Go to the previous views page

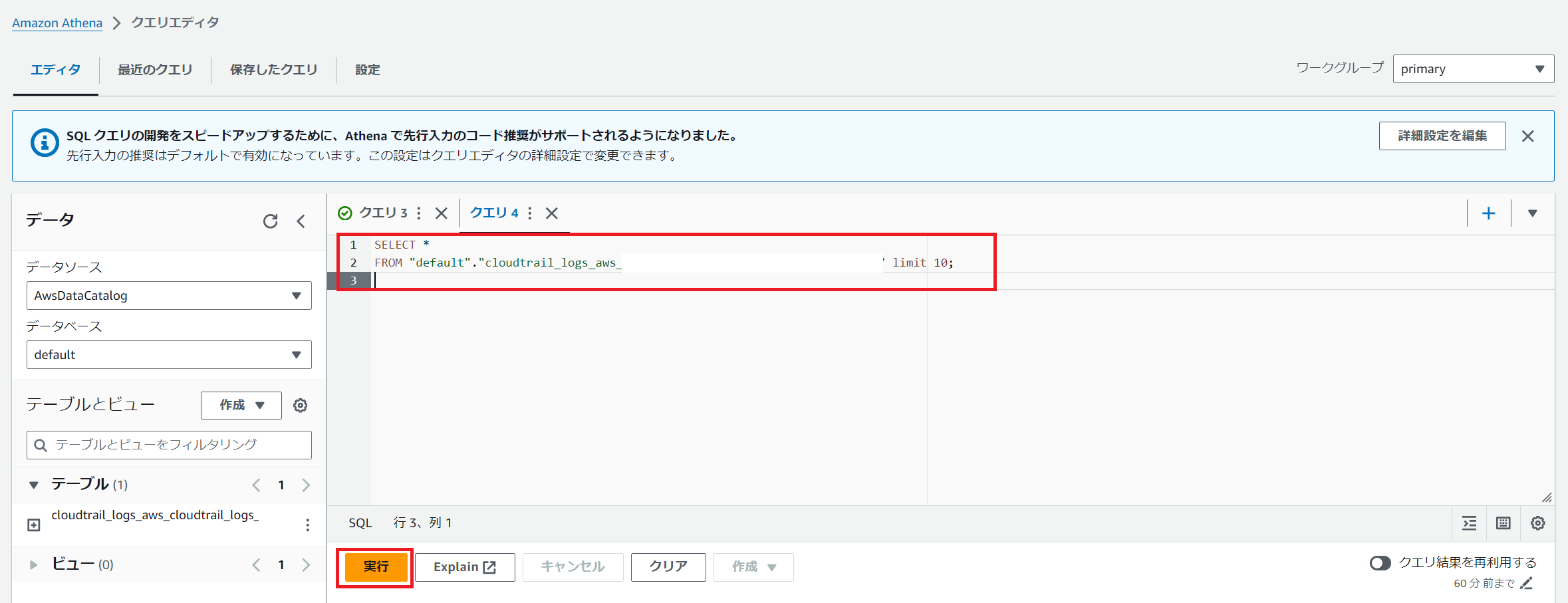[256, 565]
